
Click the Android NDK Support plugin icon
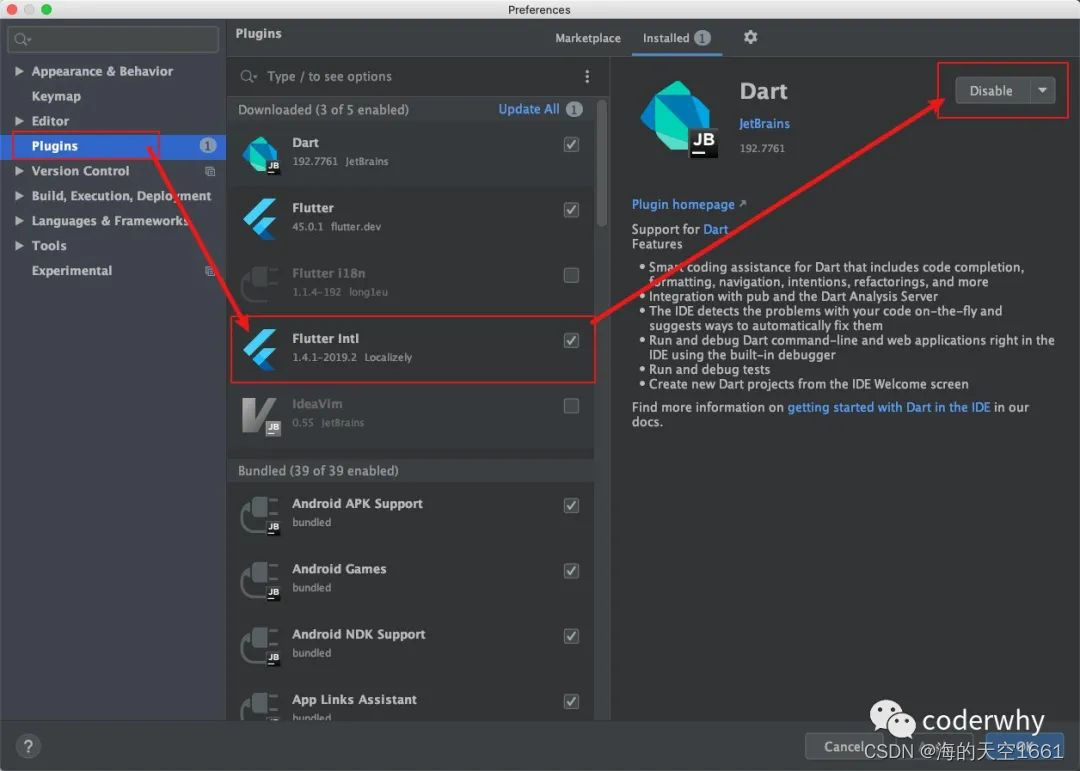coord(260,646)
